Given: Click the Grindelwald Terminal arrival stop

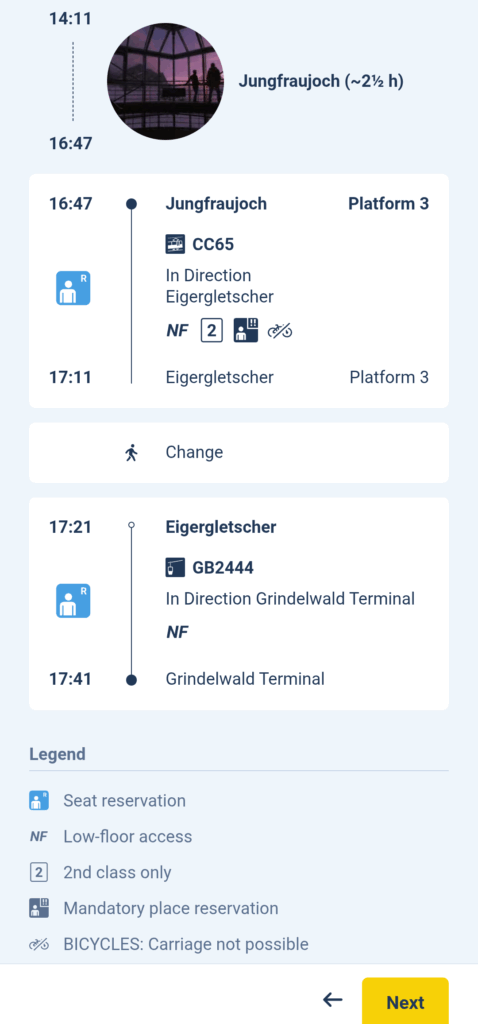Looking at the screenshot, I should pyautogui.click(x=245, y=679).
